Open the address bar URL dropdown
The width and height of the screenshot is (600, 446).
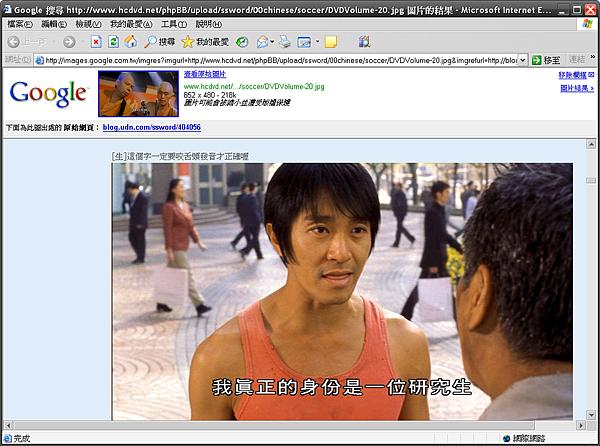point(523,60)
